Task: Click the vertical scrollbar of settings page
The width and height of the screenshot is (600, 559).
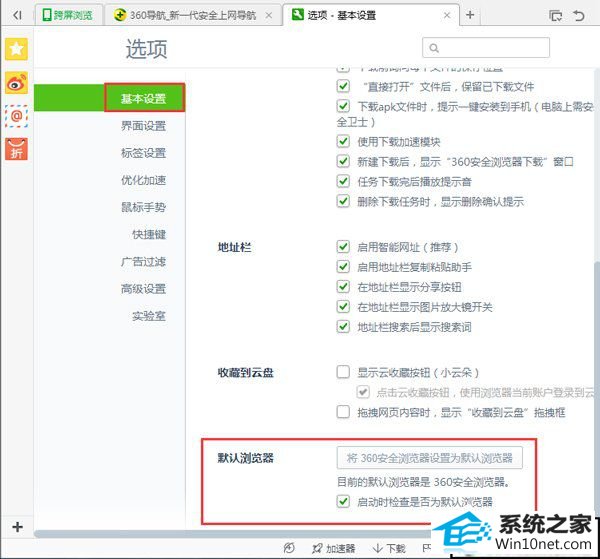Action: pos(597,386)
